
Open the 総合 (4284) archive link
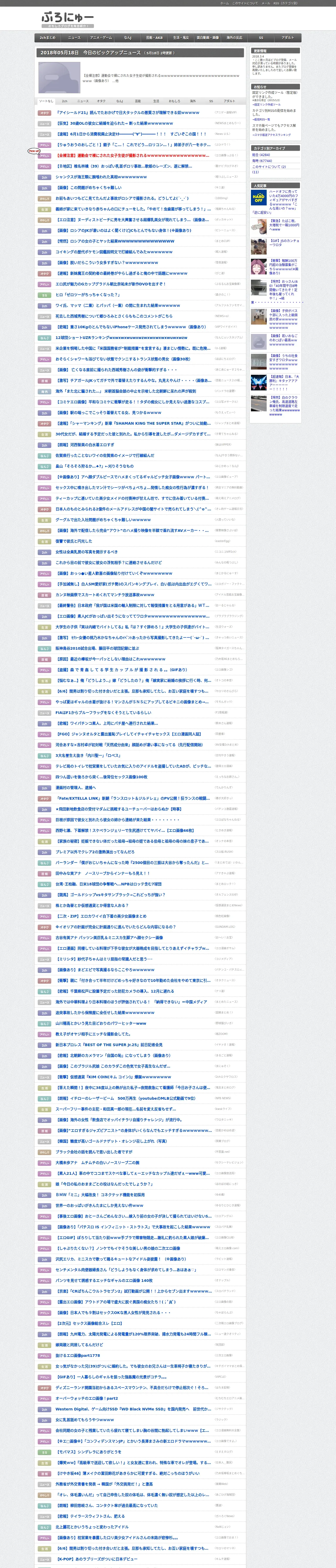[261, 155]
